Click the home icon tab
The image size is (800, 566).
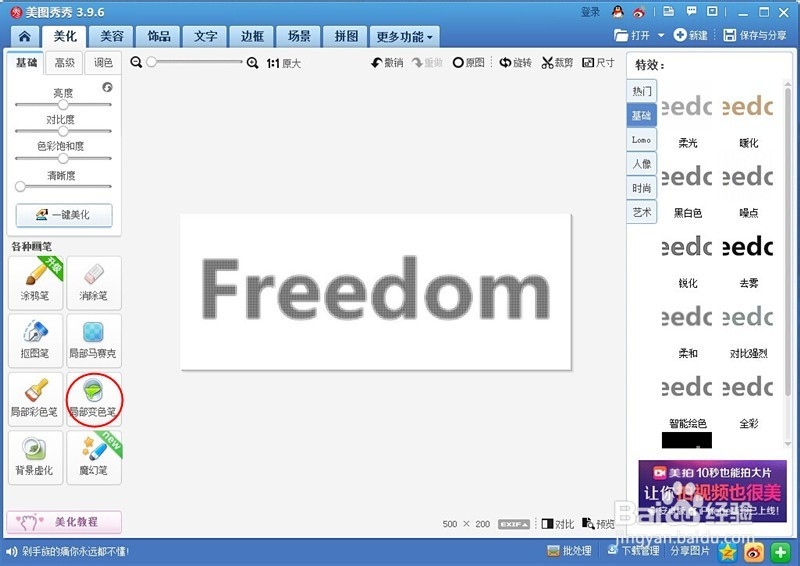click(24, 36)
